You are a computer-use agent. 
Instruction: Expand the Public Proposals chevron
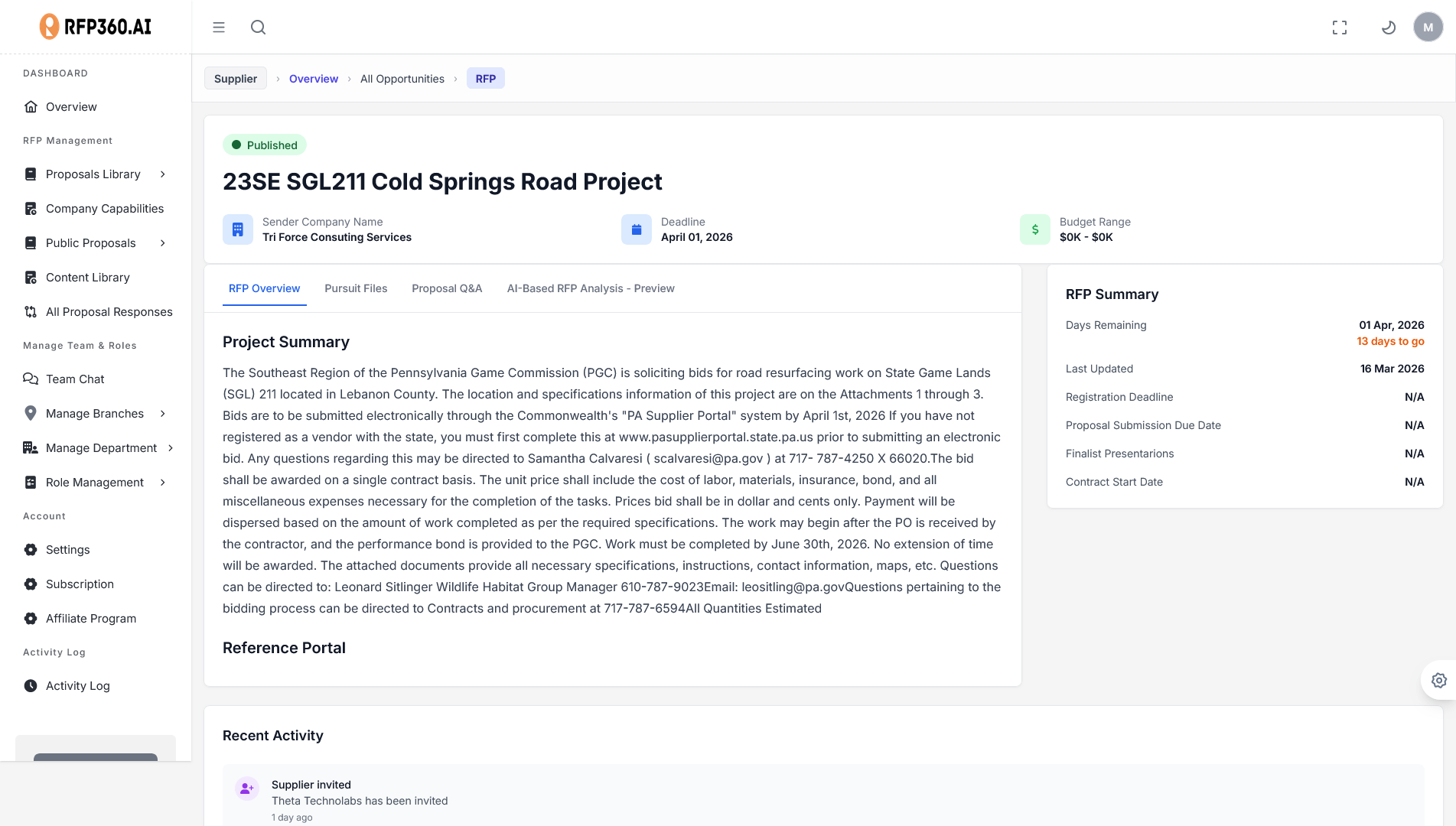coord(163,243)
